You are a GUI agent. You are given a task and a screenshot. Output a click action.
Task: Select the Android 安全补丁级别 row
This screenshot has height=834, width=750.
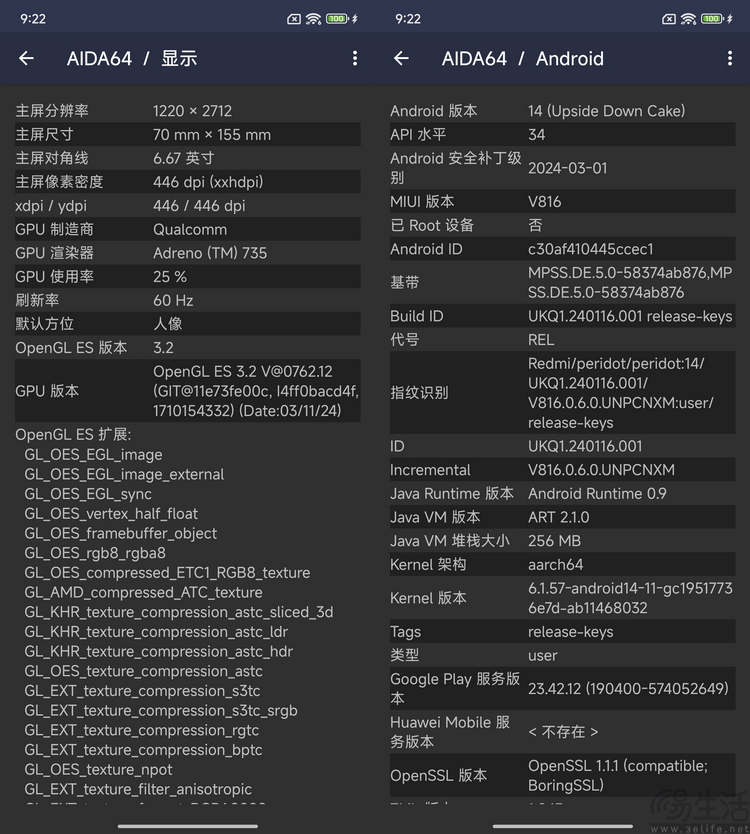563,168
